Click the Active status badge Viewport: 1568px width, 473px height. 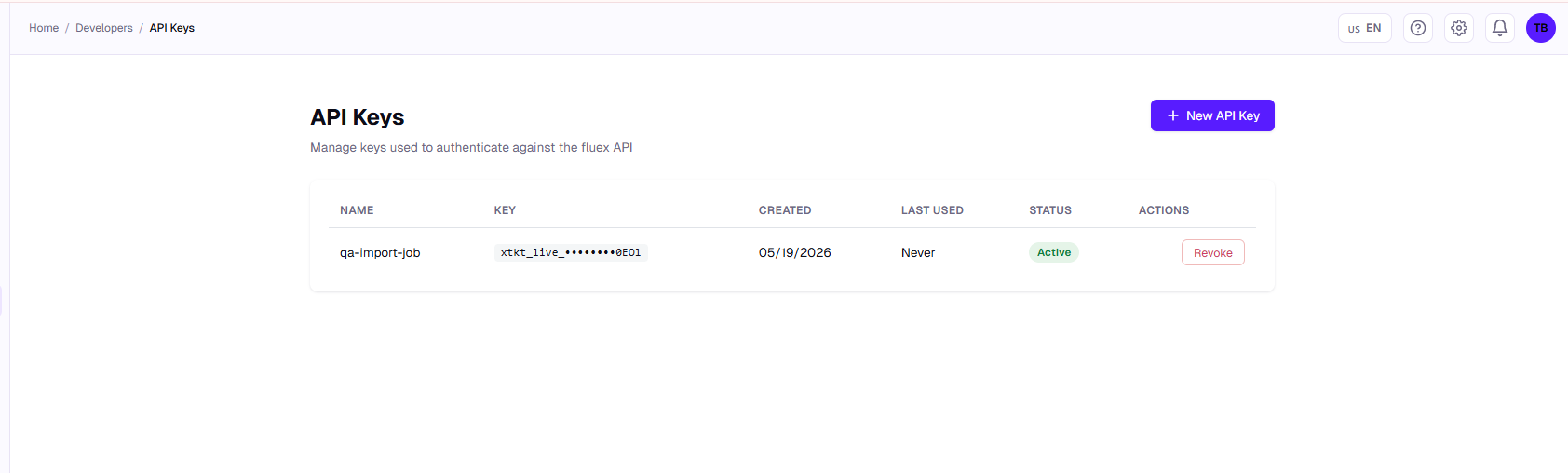point(1054,252)
